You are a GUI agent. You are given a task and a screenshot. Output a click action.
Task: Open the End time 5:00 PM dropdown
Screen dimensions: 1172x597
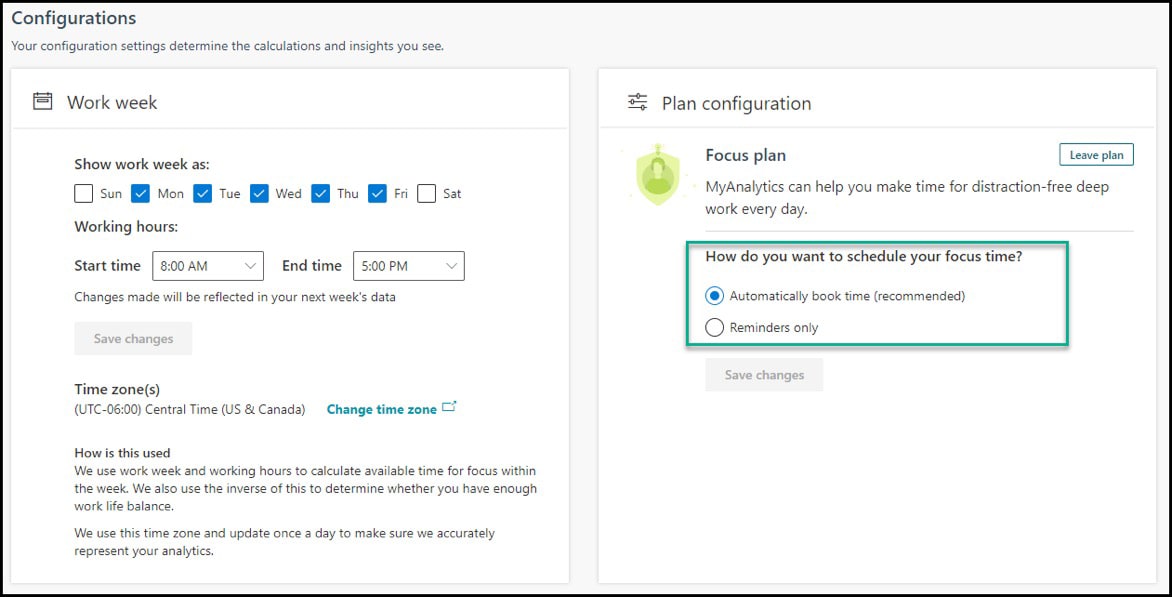click(x=409, y=266)
